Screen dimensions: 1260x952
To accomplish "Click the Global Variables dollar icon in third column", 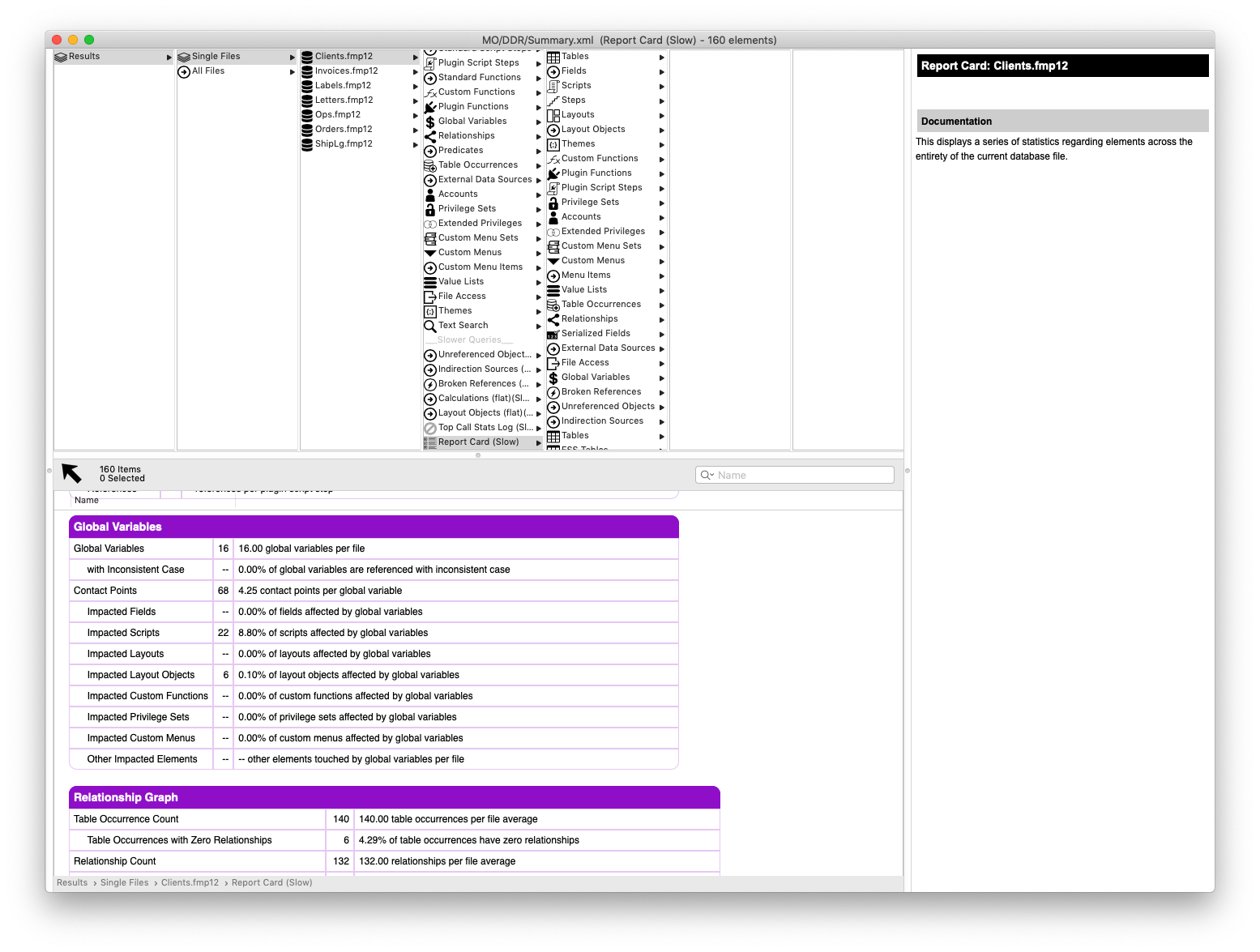I will tap(430, 122).
